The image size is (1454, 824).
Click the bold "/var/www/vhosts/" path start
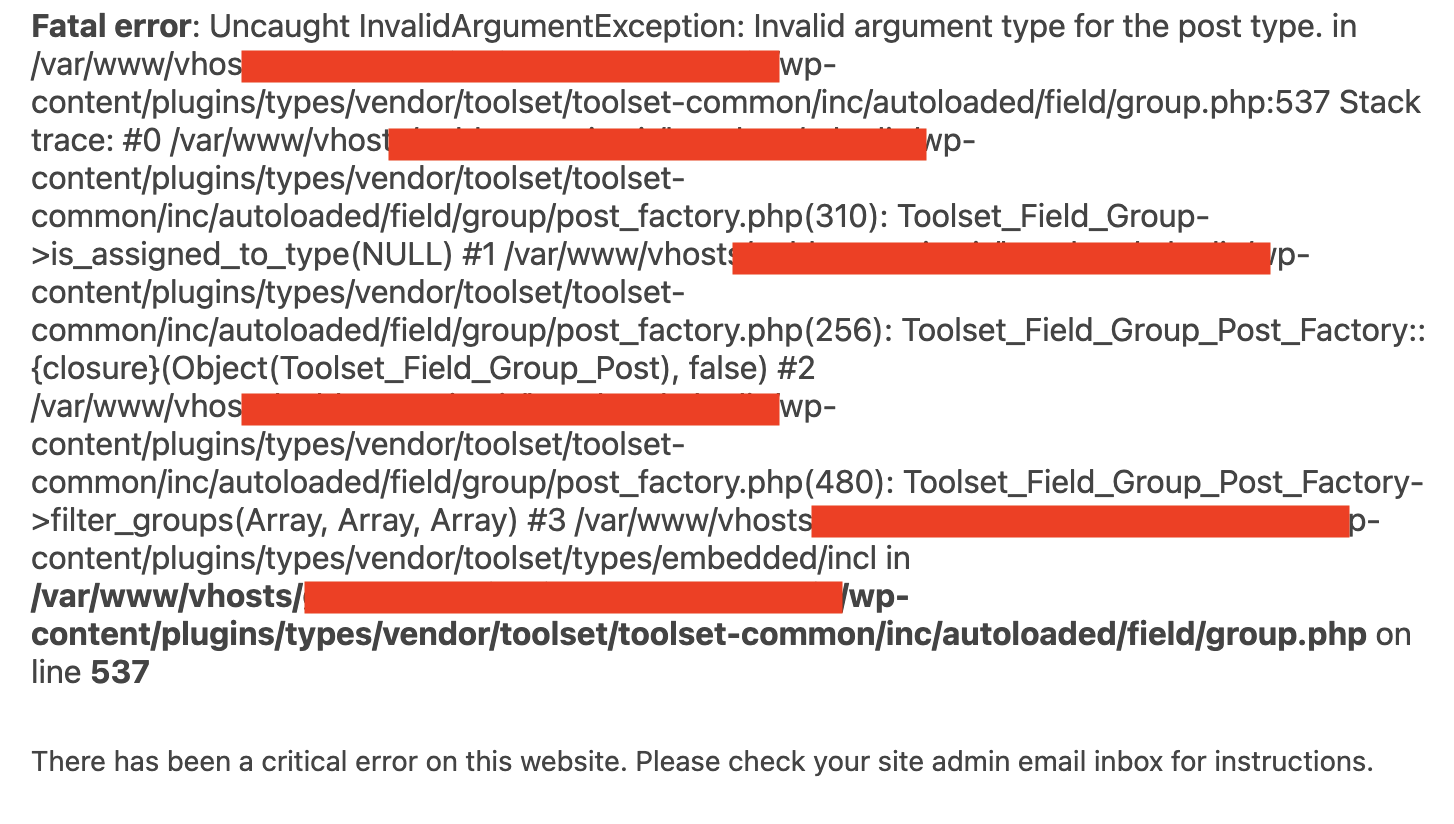click(167, 597)
